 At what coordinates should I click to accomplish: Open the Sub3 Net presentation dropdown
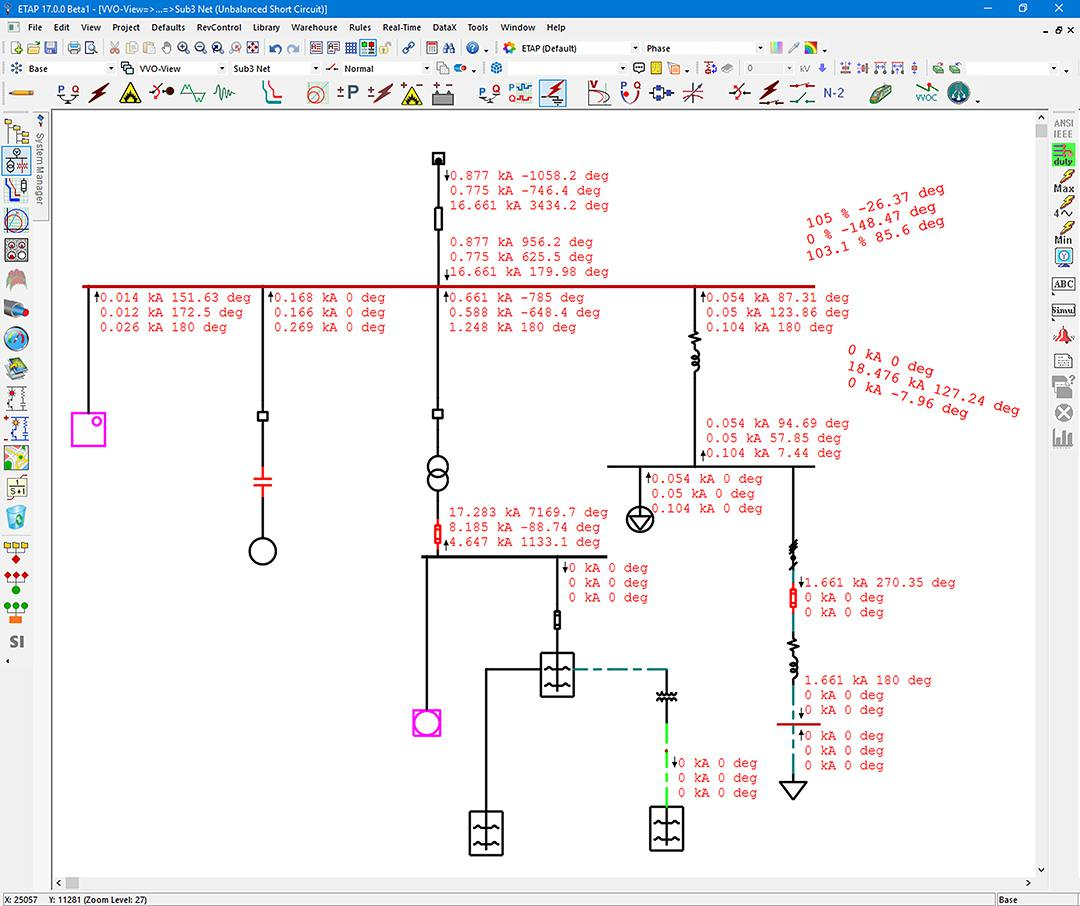click(x=315, y=69)
